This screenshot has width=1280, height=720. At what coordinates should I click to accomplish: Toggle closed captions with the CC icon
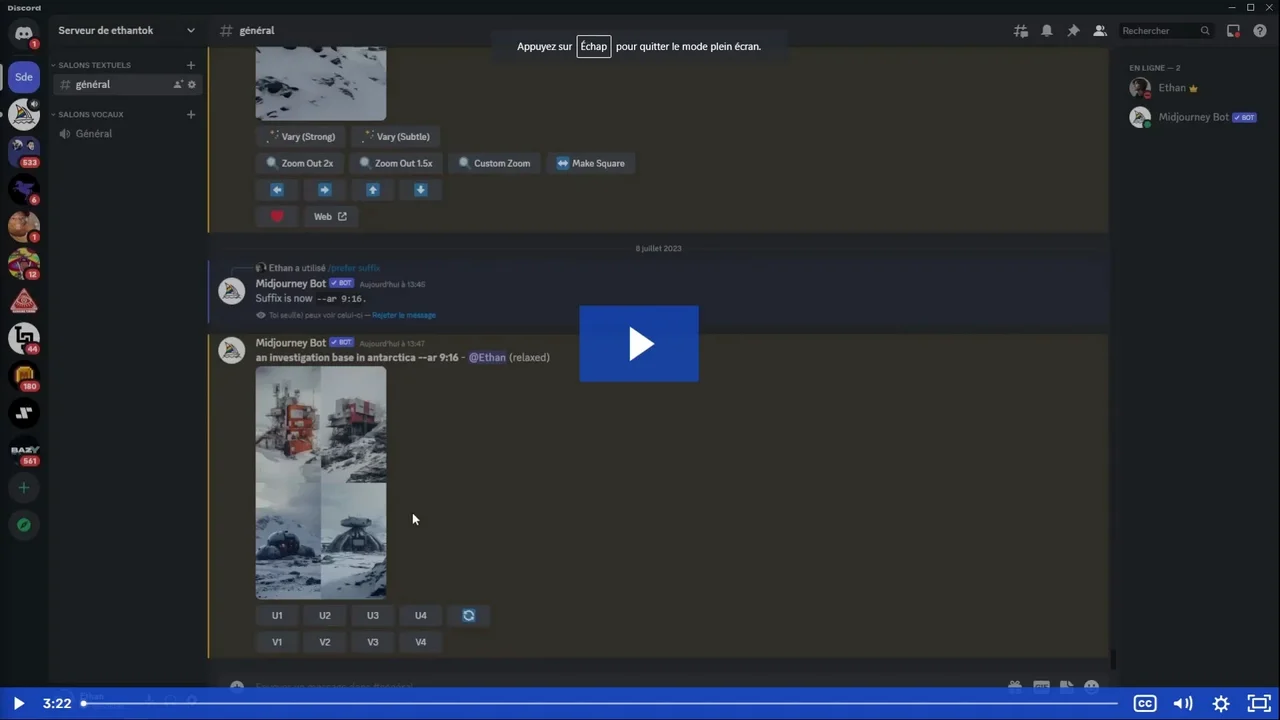(1145, 703)
